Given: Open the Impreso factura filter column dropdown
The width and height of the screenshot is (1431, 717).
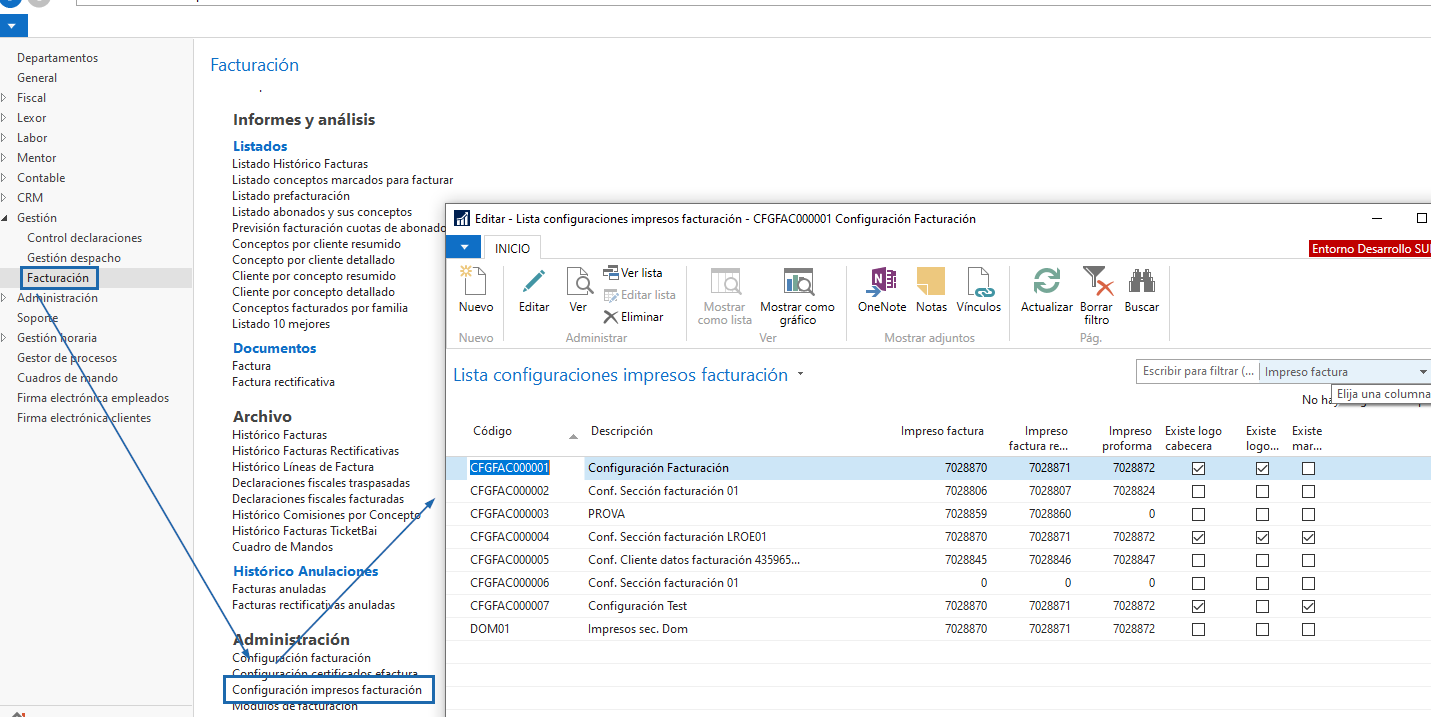Looking at the screenshot, I should [1422, 372].
